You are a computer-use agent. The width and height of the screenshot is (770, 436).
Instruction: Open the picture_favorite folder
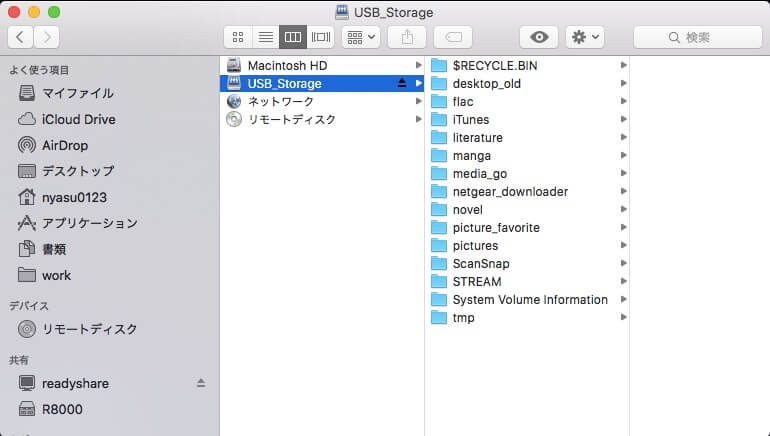click(529, 227)
